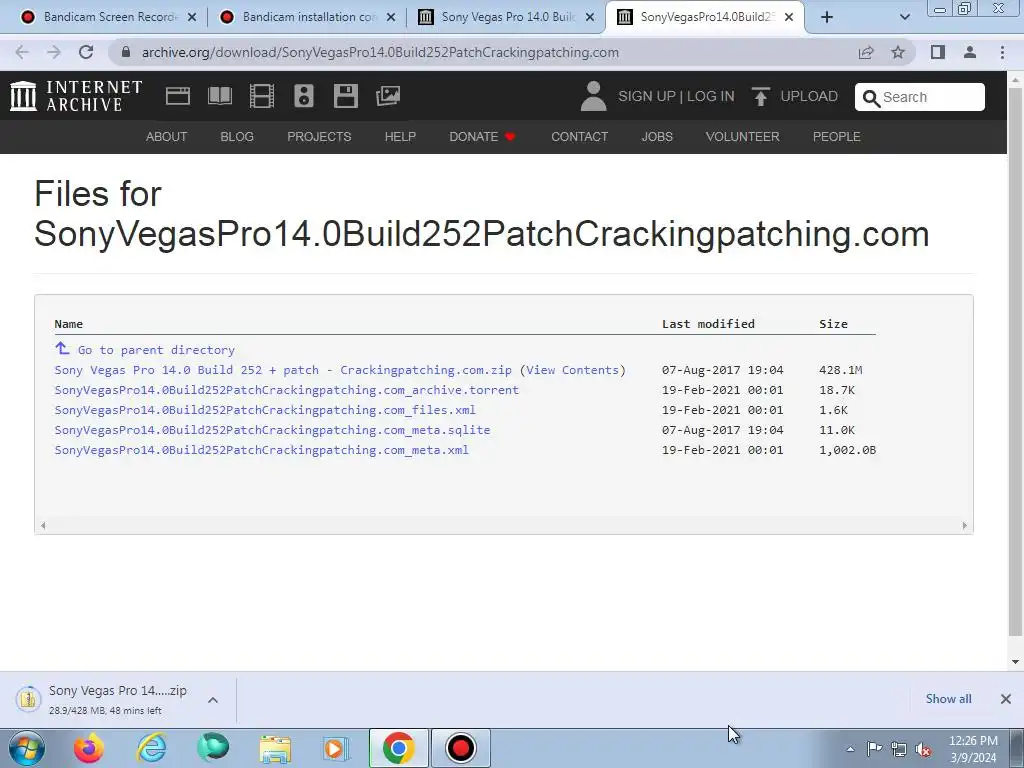Click View Contents link
Image resolution: width=1024 pixels, height=768 pixels.
pyautogui.click(x=573, y=370)
